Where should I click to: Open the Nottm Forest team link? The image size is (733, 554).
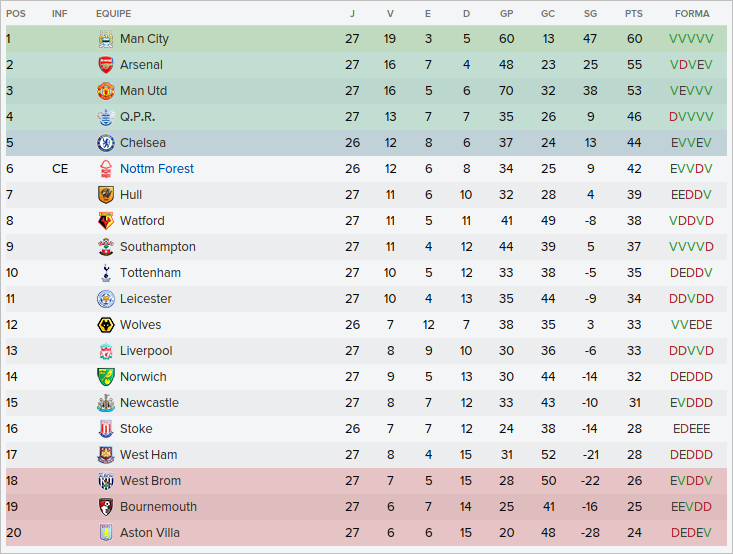(157, 169)
